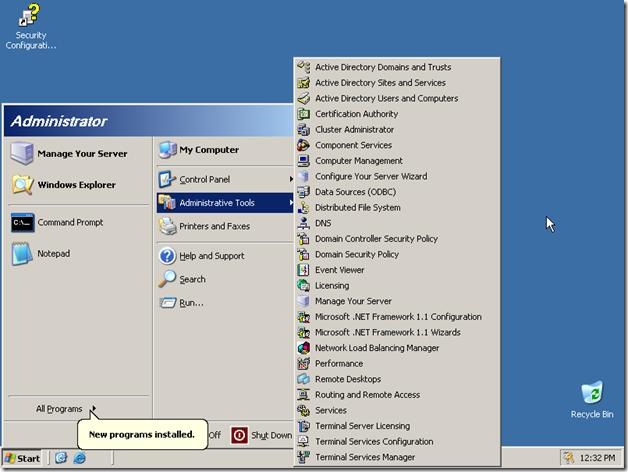Launch Command Prompt from the pinned list
This screenshot has width=628, height=472.
(69, 223)
